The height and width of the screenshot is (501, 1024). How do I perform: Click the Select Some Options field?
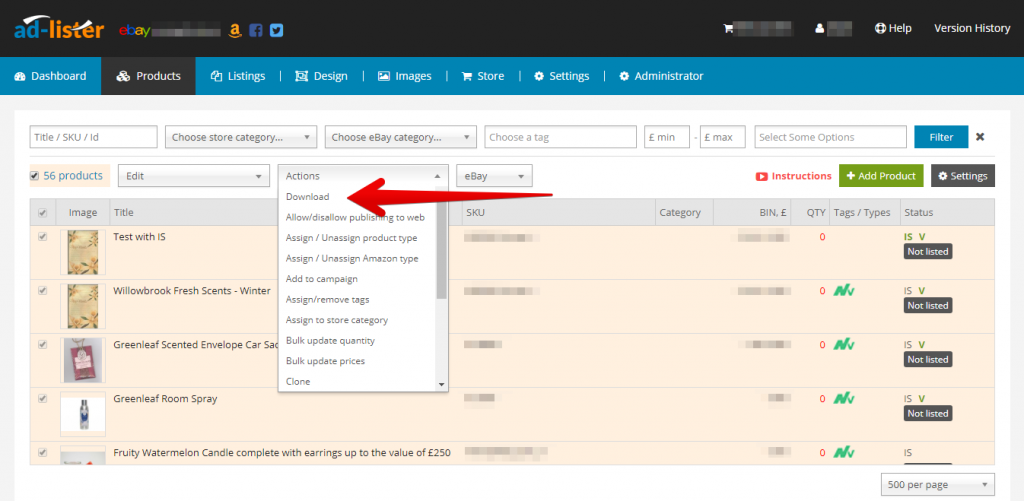tap(831, 137)
